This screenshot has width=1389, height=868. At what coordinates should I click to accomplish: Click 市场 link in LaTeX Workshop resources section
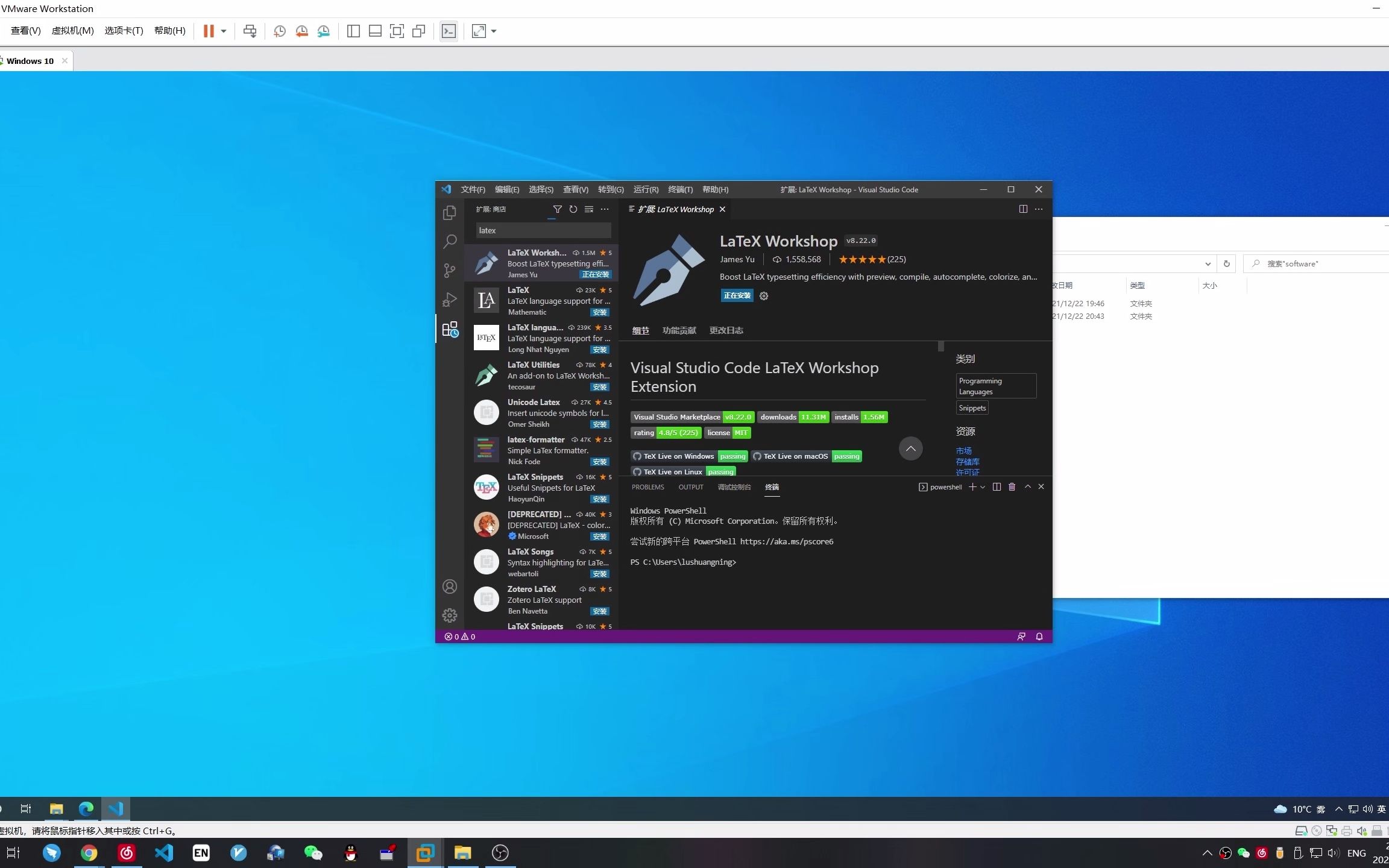click(963, 449)
